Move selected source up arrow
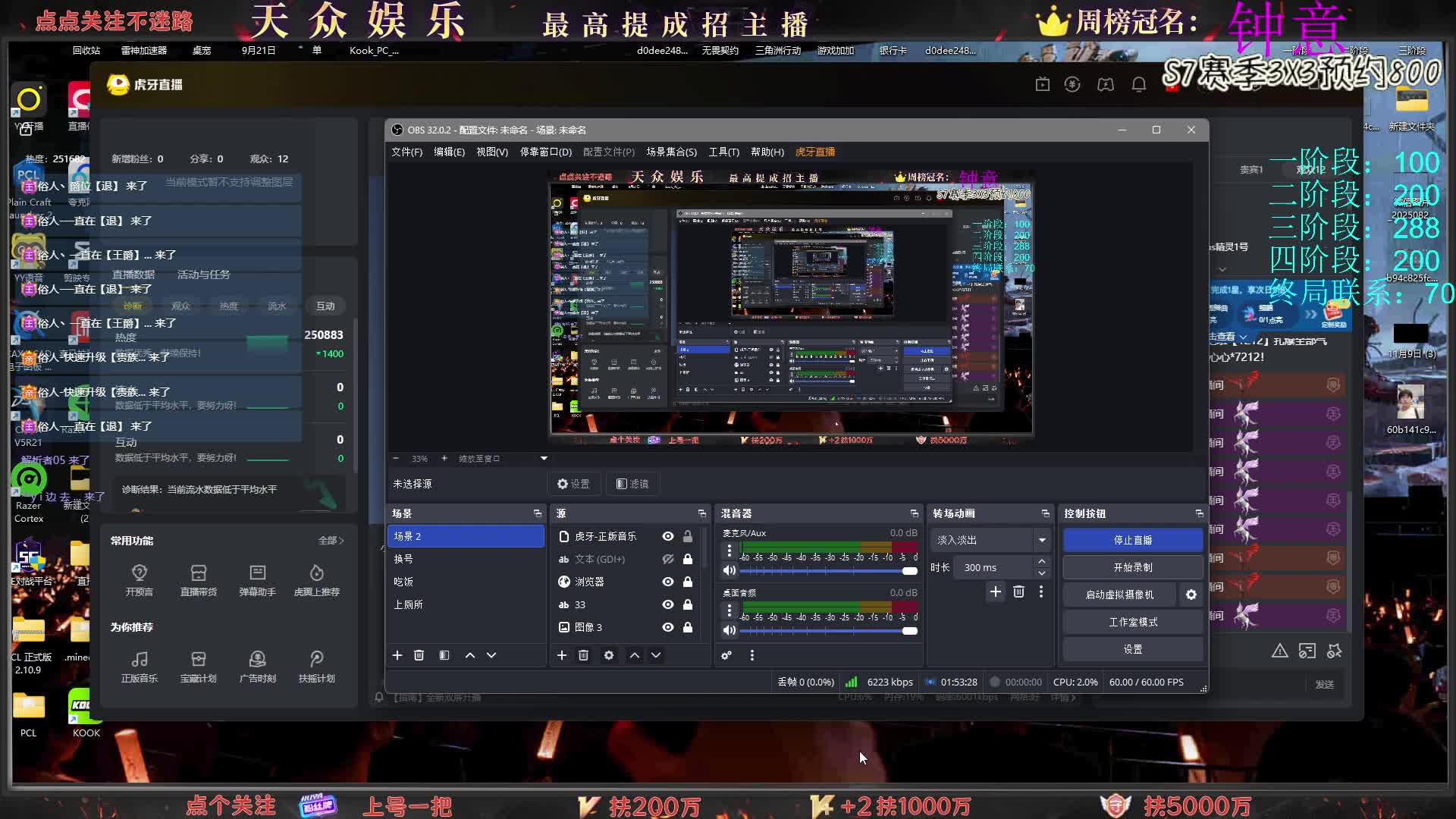Screen dimensions: 1456x819 point(635,655)
